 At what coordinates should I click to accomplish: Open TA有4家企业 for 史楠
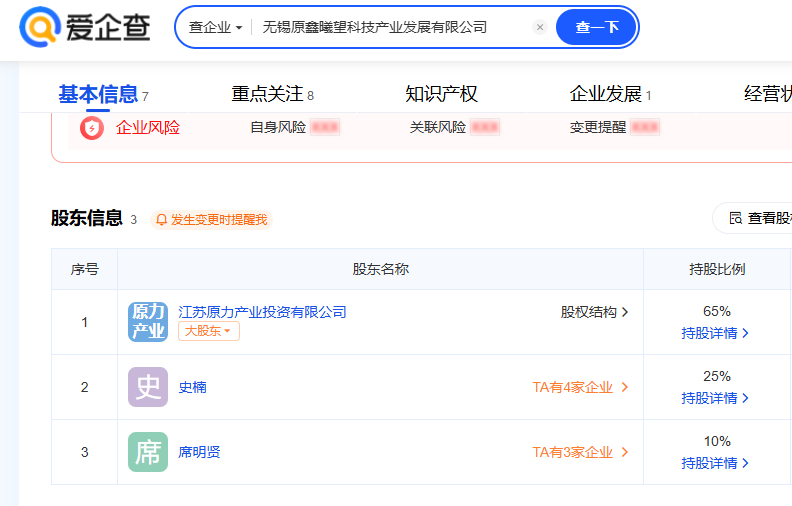click(x=580, y=387)
